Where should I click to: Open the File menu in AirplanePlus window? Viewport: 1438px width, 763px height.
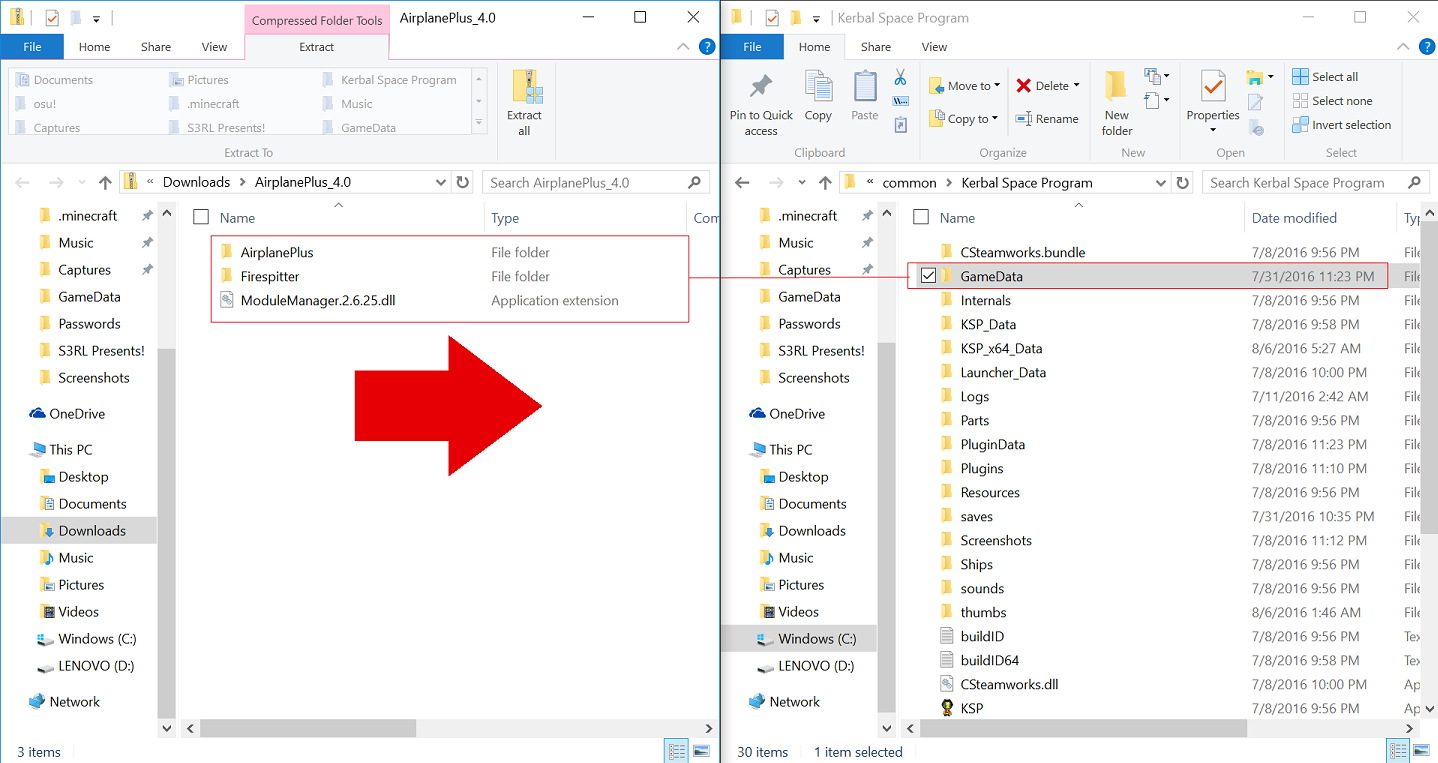pos(32,47)
